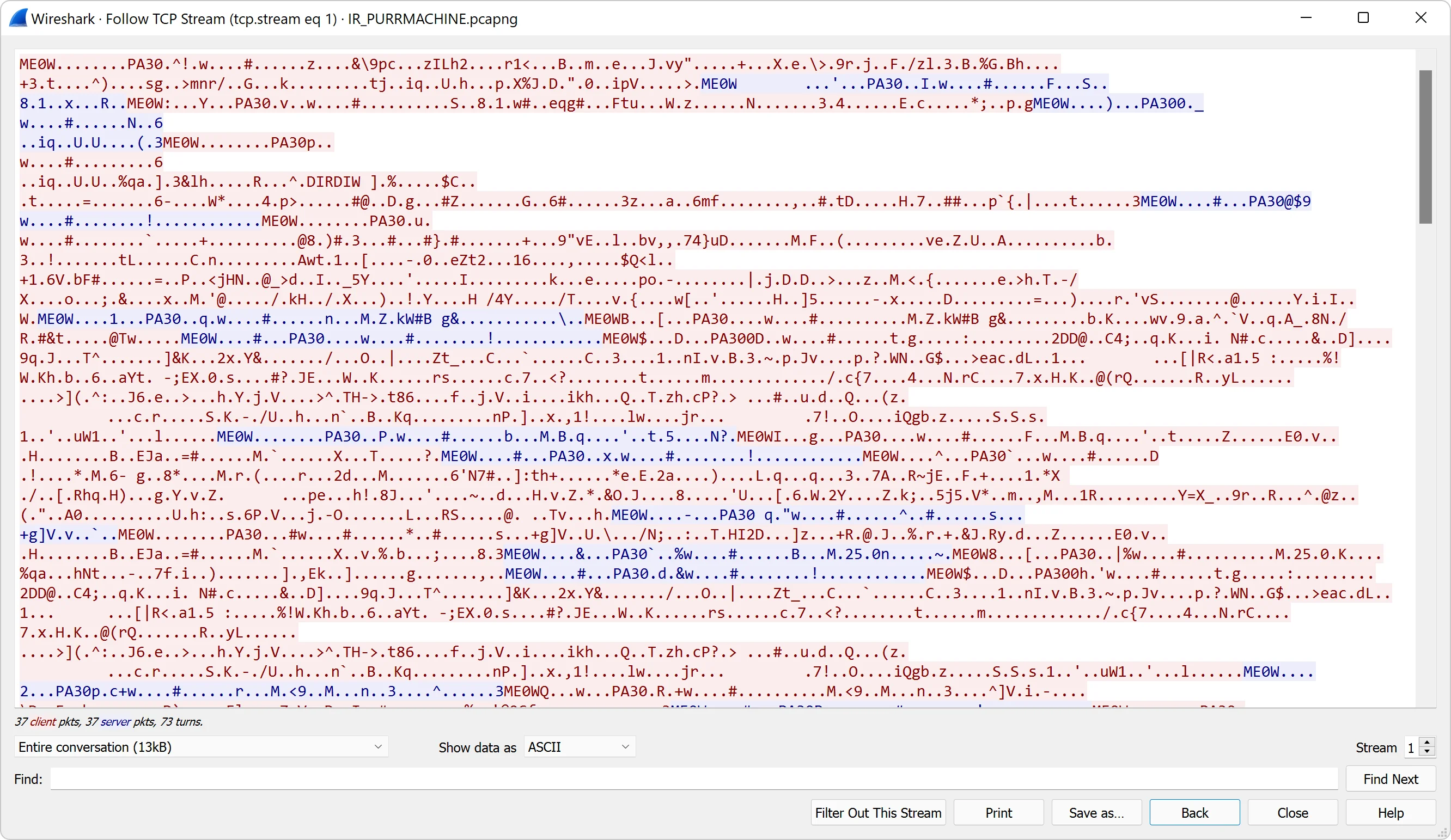Click the Close button at bottom
Viewport: 1451px width, 840px height.
pyautogui.click(x=1293, y=812)
